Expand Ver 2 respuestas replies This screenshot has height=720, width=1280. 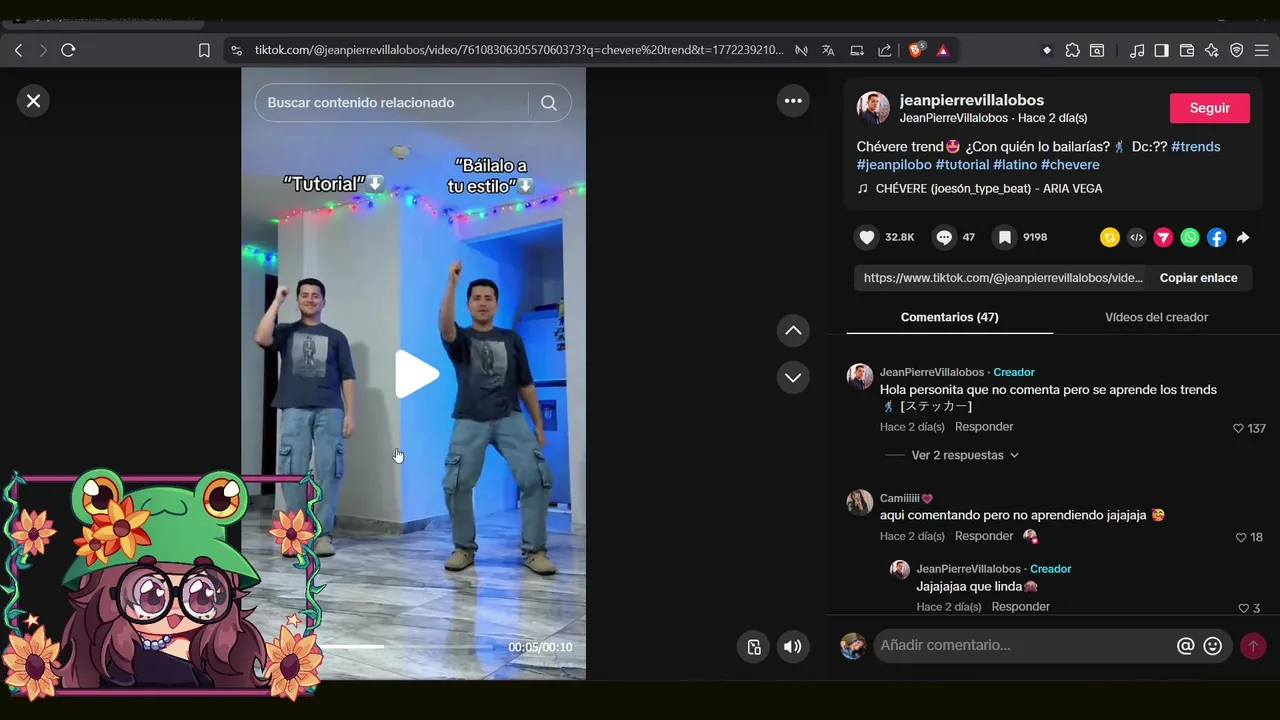965,455
